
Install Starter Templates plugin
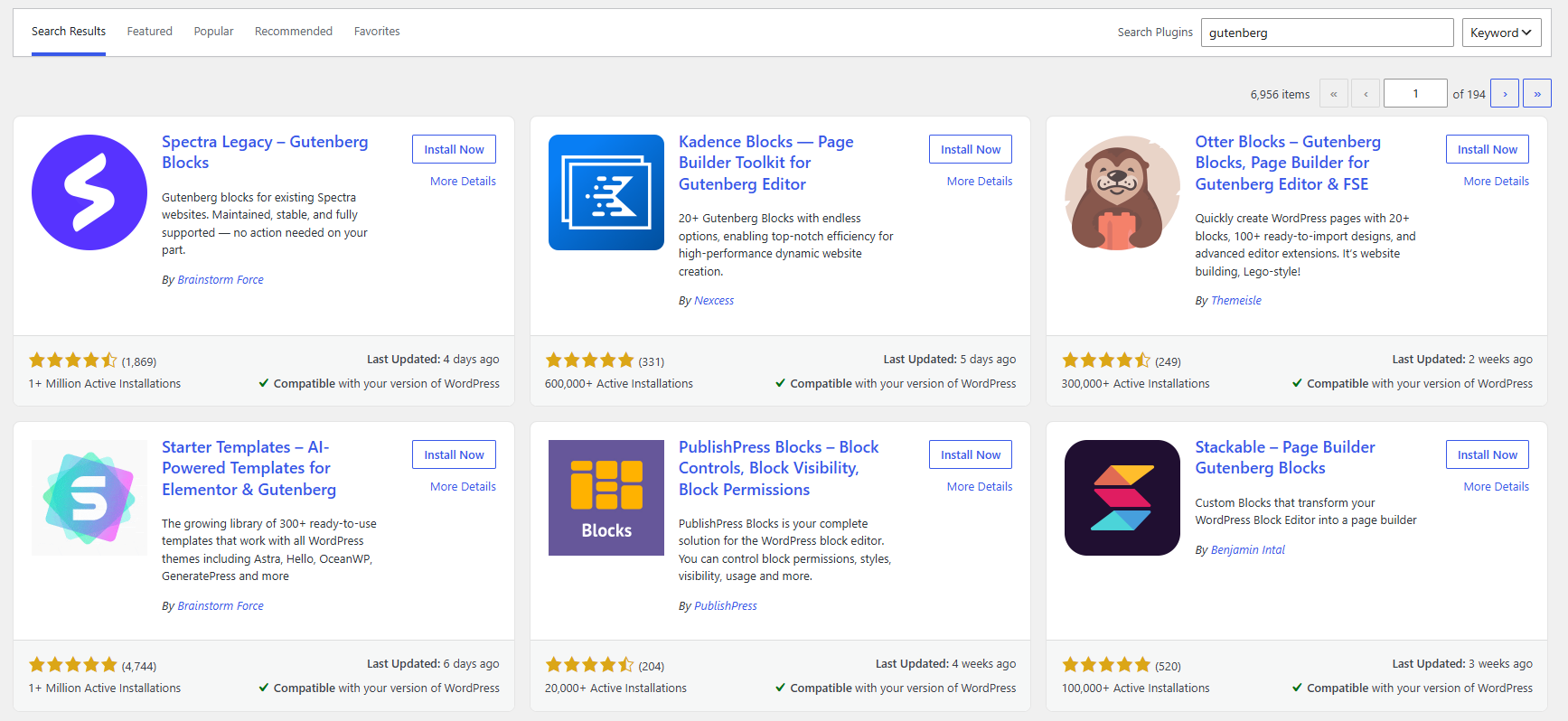(x=454, y=454)
